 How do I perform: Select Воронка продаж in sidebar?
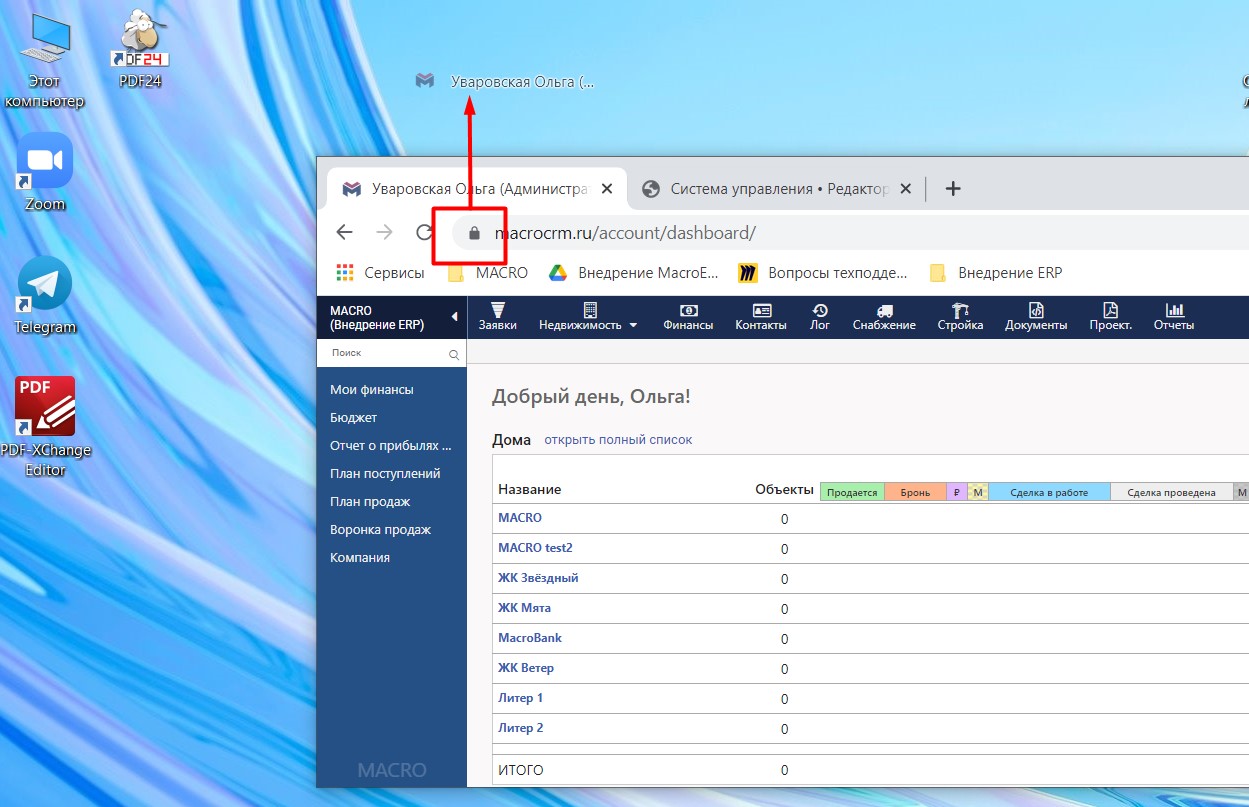pyautogui.click(x=380, y=530)
